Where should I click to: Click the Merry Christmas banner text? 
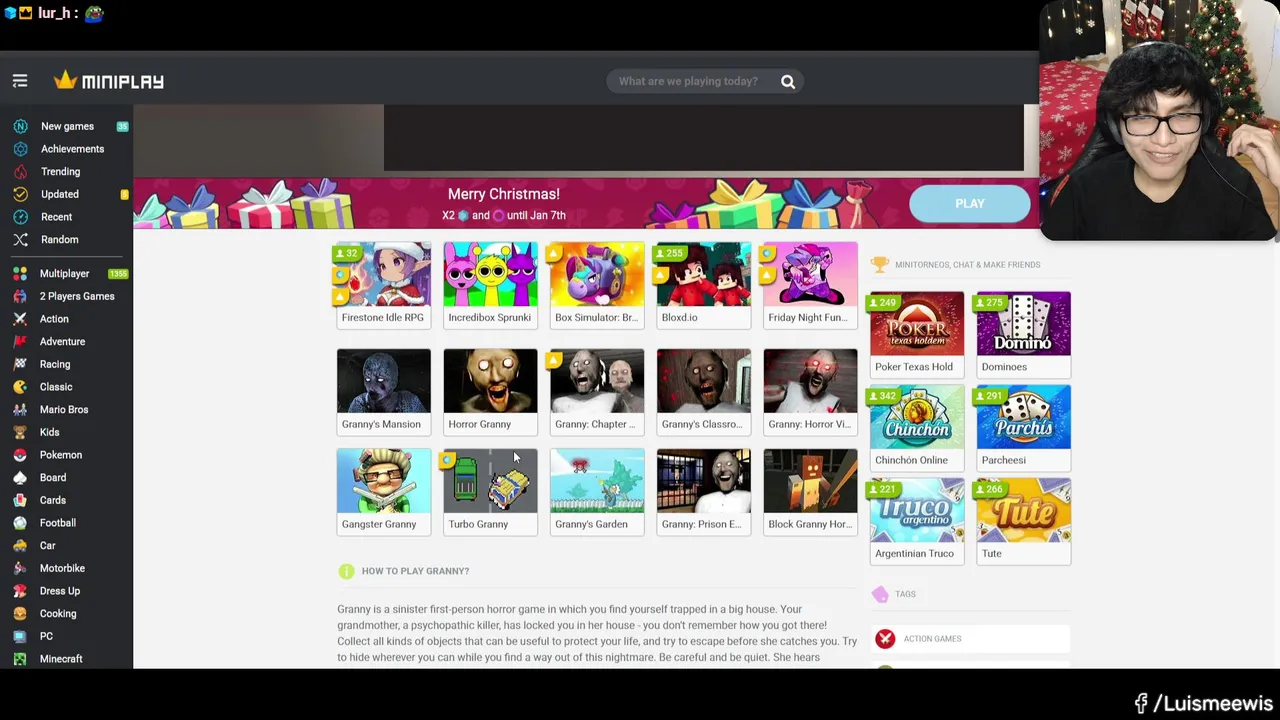pos(504,194)
